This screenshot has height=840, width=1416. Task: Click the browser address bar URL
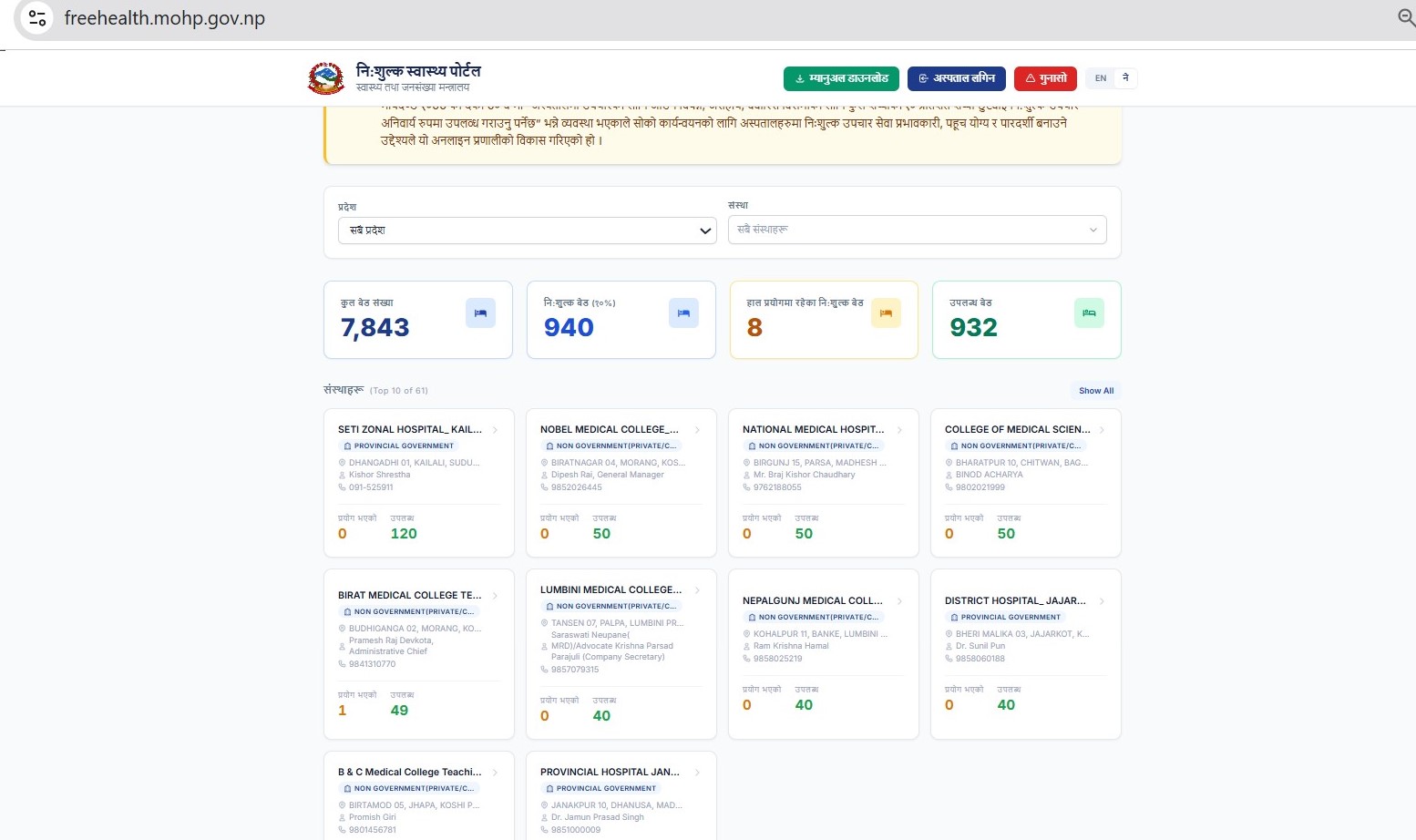(x=165, y=18)
